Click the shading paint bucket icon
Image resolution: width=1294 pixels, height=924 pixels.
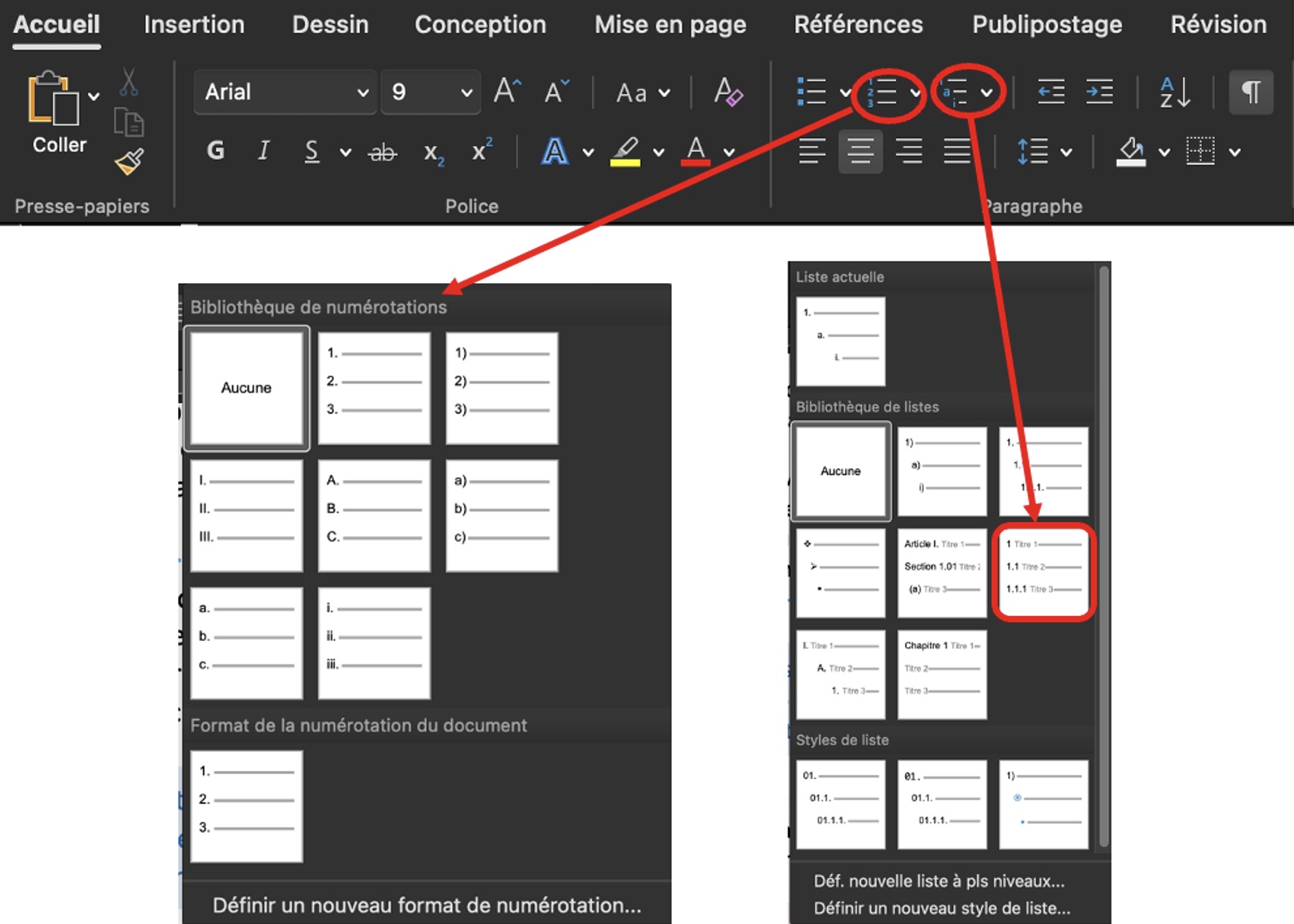1131,151
